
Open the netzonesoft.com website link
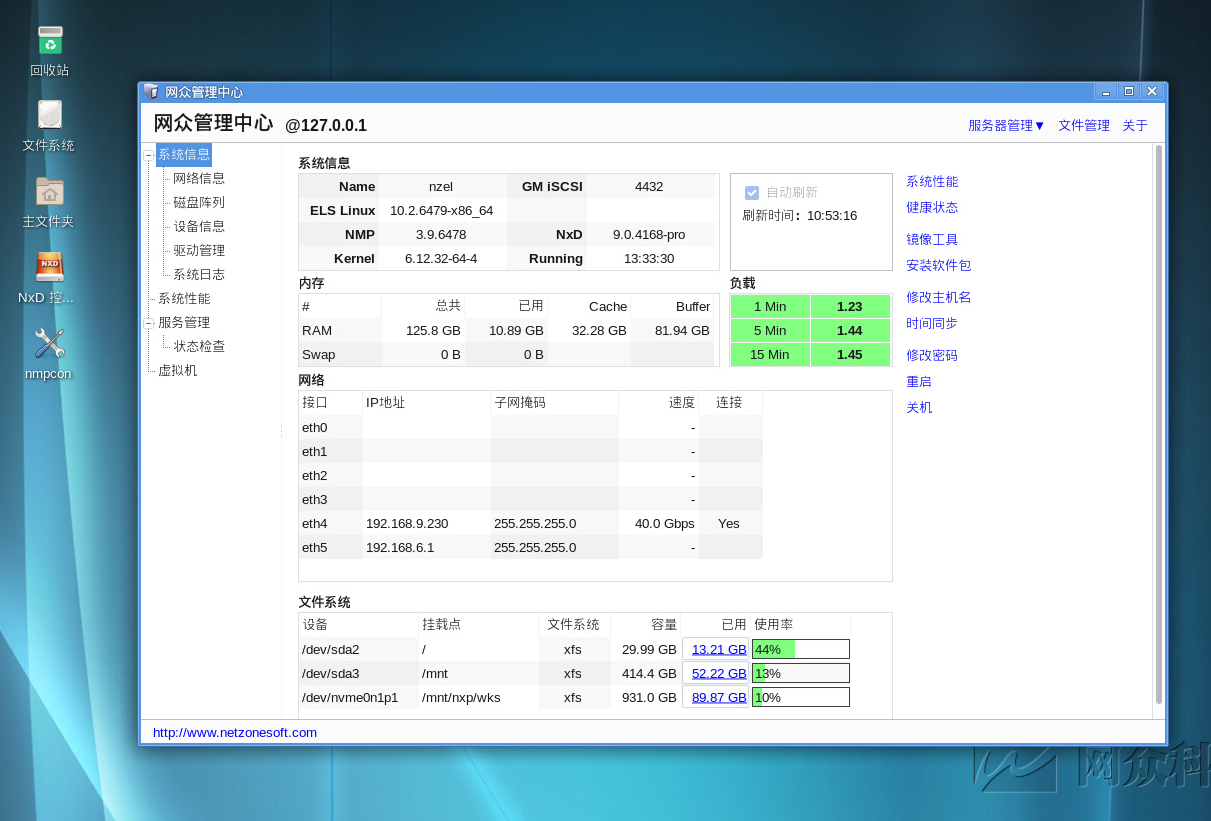pyautogui.click(x=235, y=733)
